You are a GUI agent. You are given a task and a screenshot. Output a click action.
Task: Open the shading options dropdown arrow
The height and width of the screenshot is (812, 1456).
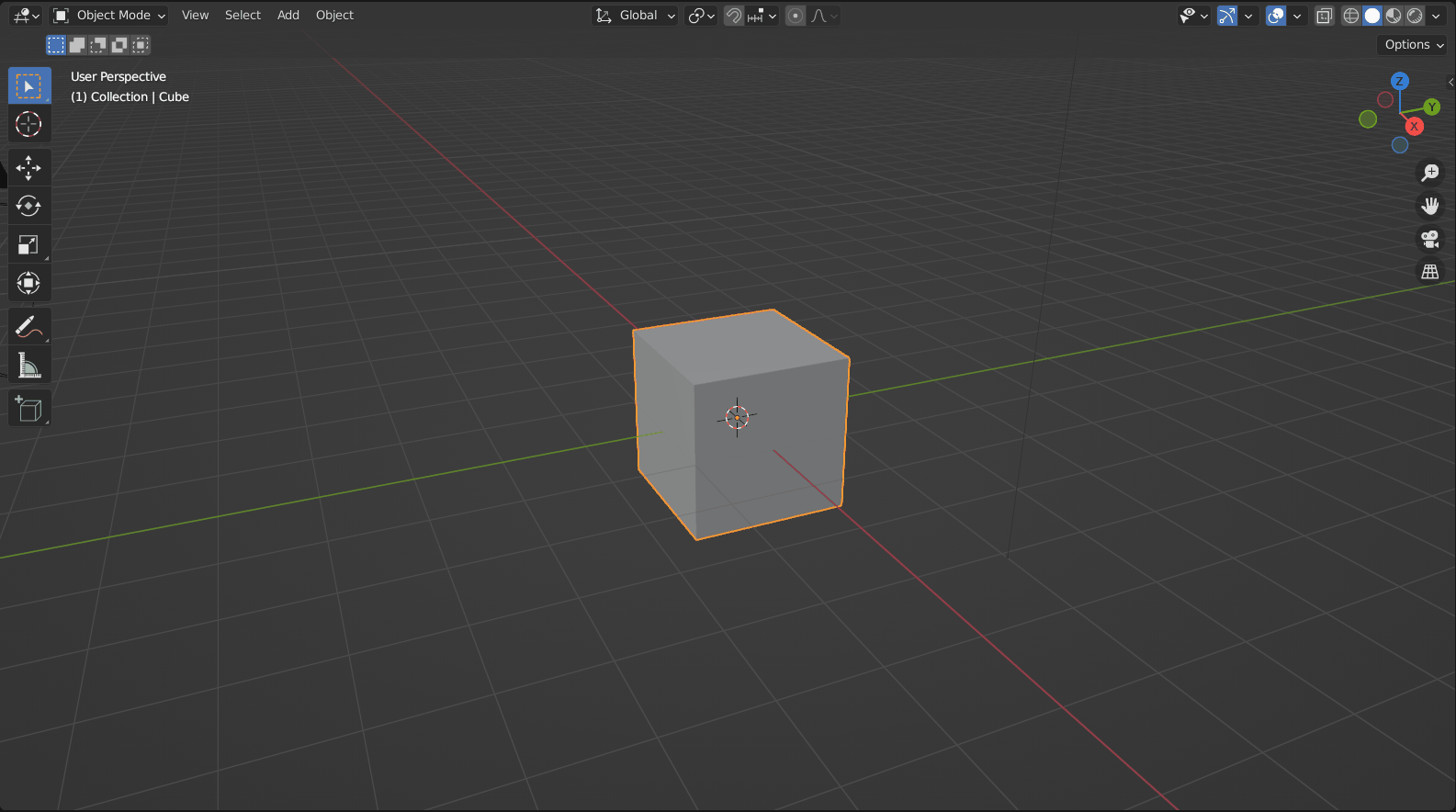tap(1436, 16)
